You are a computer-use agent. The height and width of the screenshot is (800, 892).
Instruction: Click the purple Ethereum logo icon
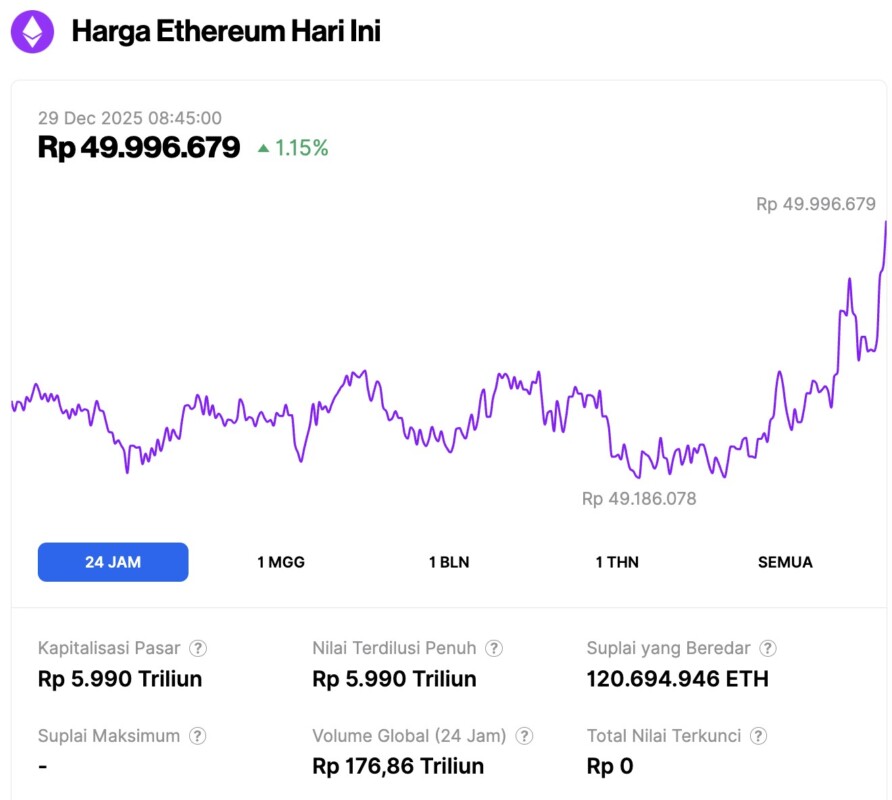point(33,32)
